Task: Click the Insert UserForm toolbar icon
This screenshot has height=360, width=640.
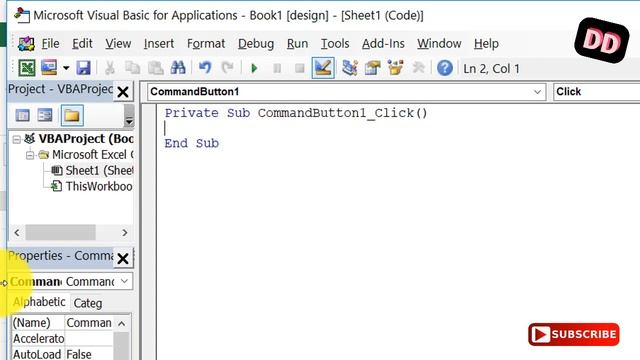Action: [49, 68]
